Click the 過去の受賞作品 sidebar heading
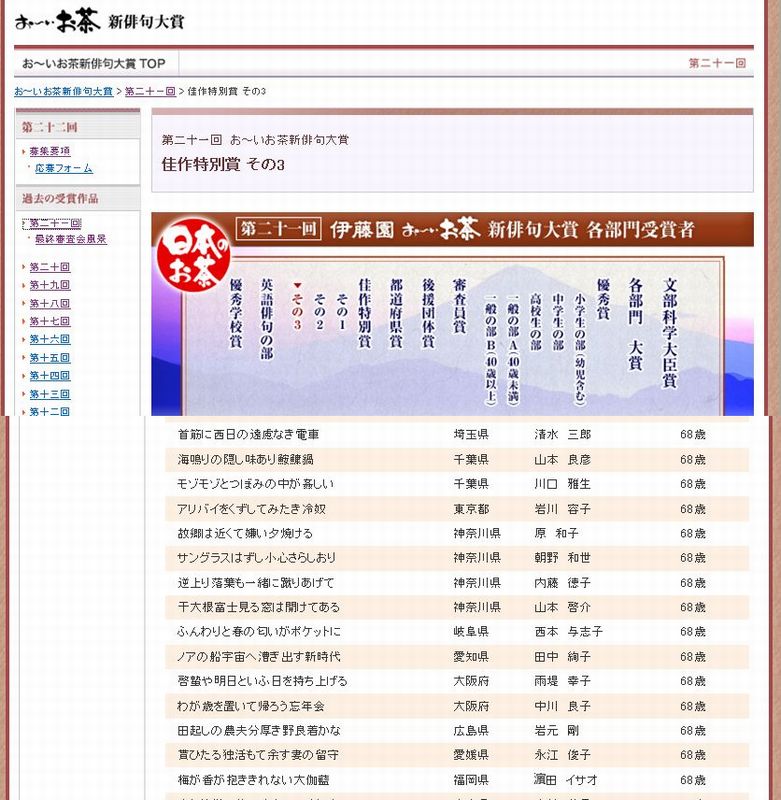The image size is (781, 800). (x=60, y=198)
